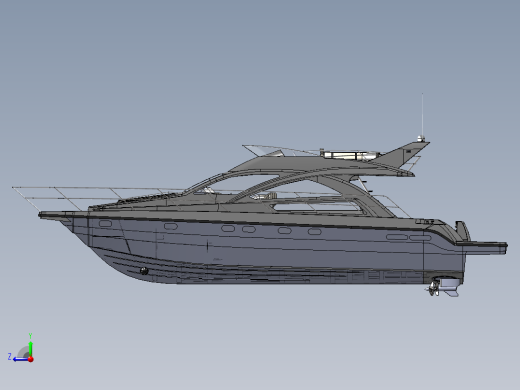This screenshot has width=520, height=390.
Task: Select the yacht's radio antenna mast
Action: (422, 115)
